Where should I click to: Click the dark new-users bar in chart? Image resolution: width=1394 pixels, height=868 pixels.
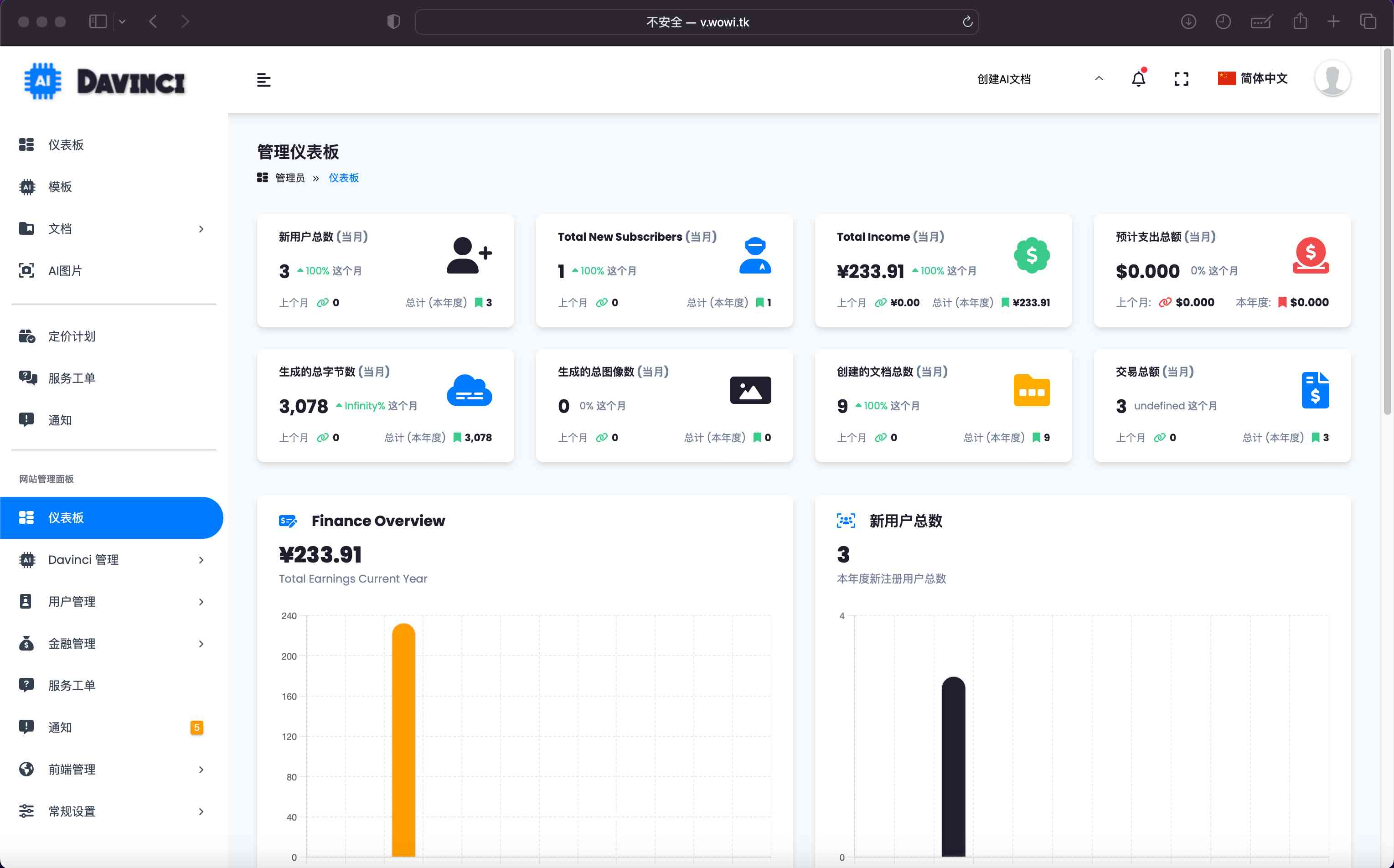coord(953,766)
